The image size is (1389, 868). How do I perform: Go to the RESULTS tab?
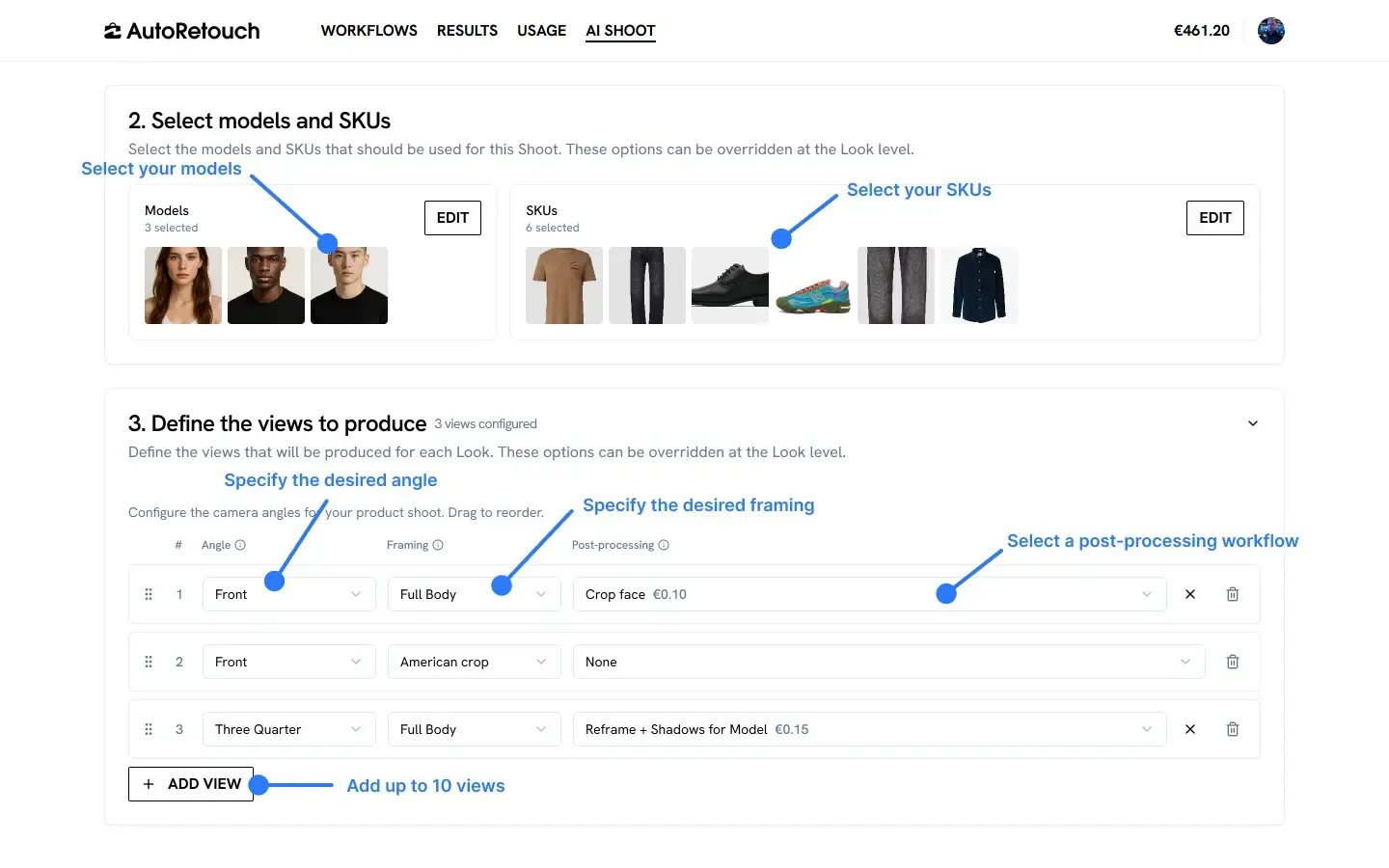click(467, 31)
